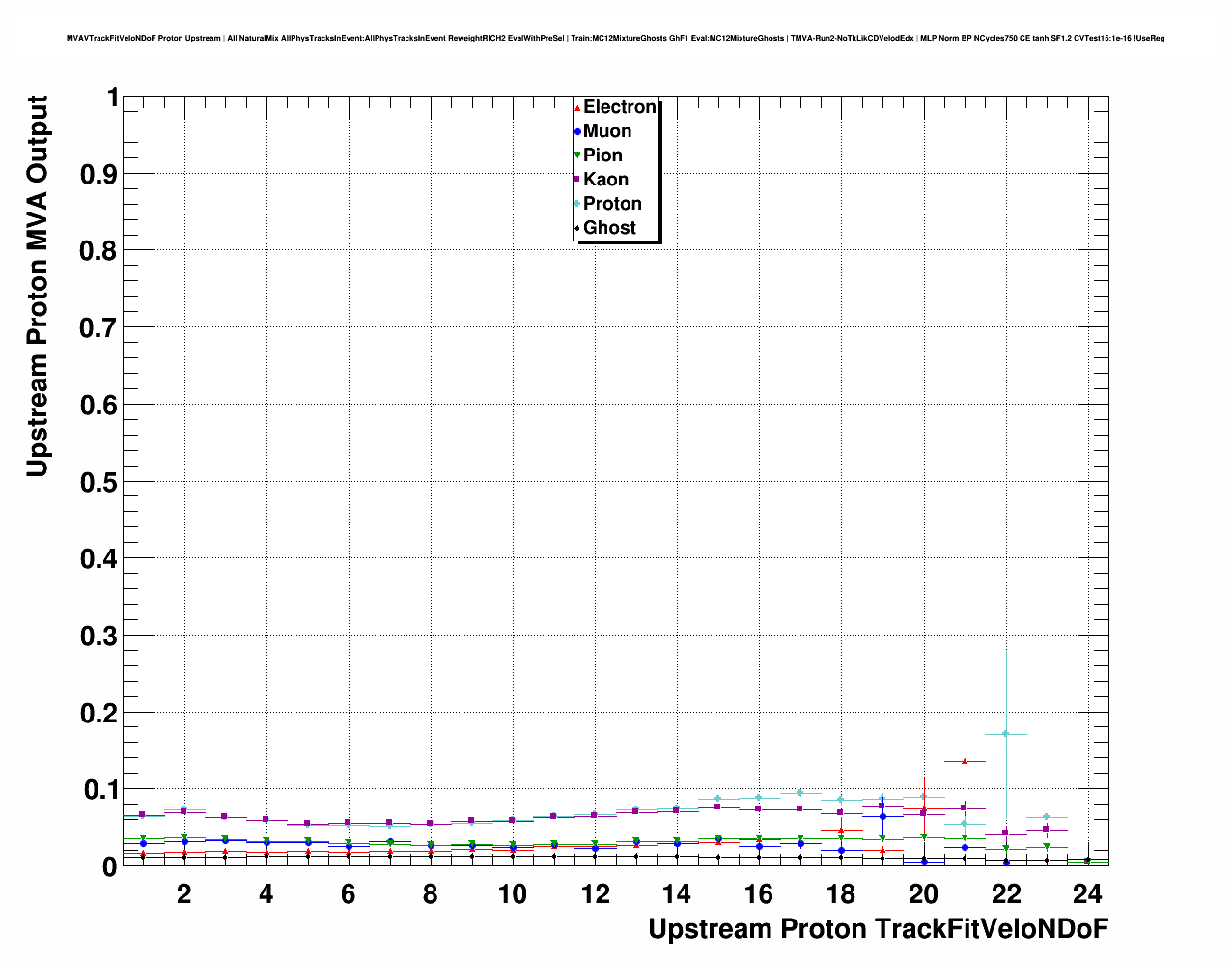
Task: Click the 'Electron' legend label text
Action: click(620, 107)
